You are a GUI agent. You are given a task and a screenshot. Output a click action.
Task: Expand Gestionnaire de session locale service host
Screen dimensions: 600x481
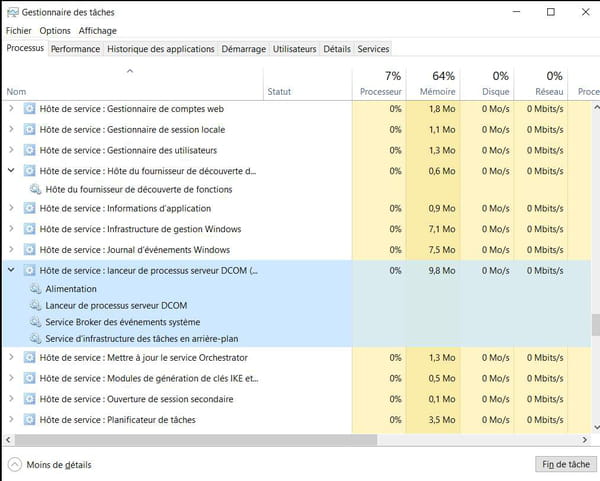point(11,129)
